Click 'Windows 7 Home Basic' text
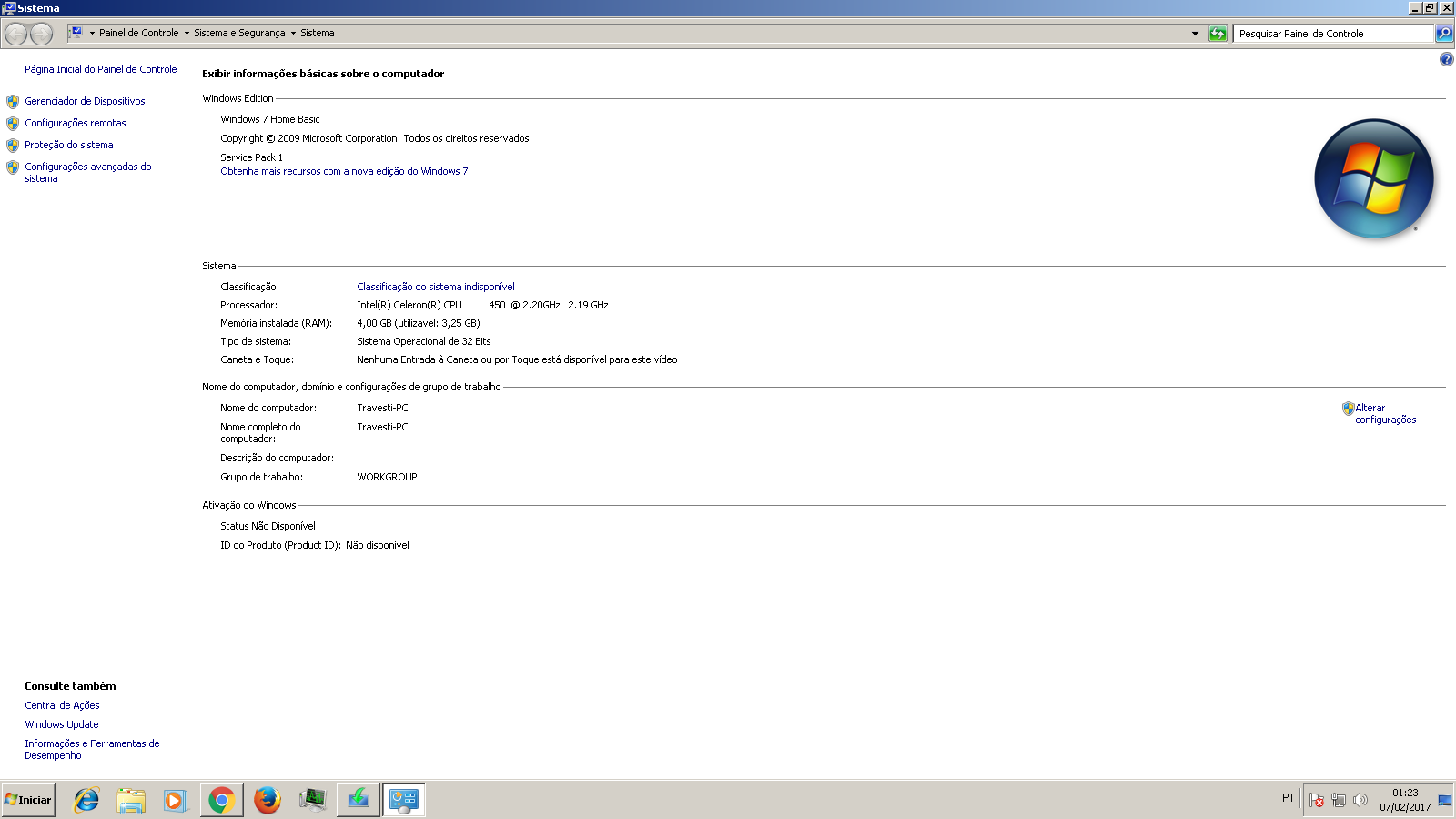 pyautogui.click(x=270, y=119)
